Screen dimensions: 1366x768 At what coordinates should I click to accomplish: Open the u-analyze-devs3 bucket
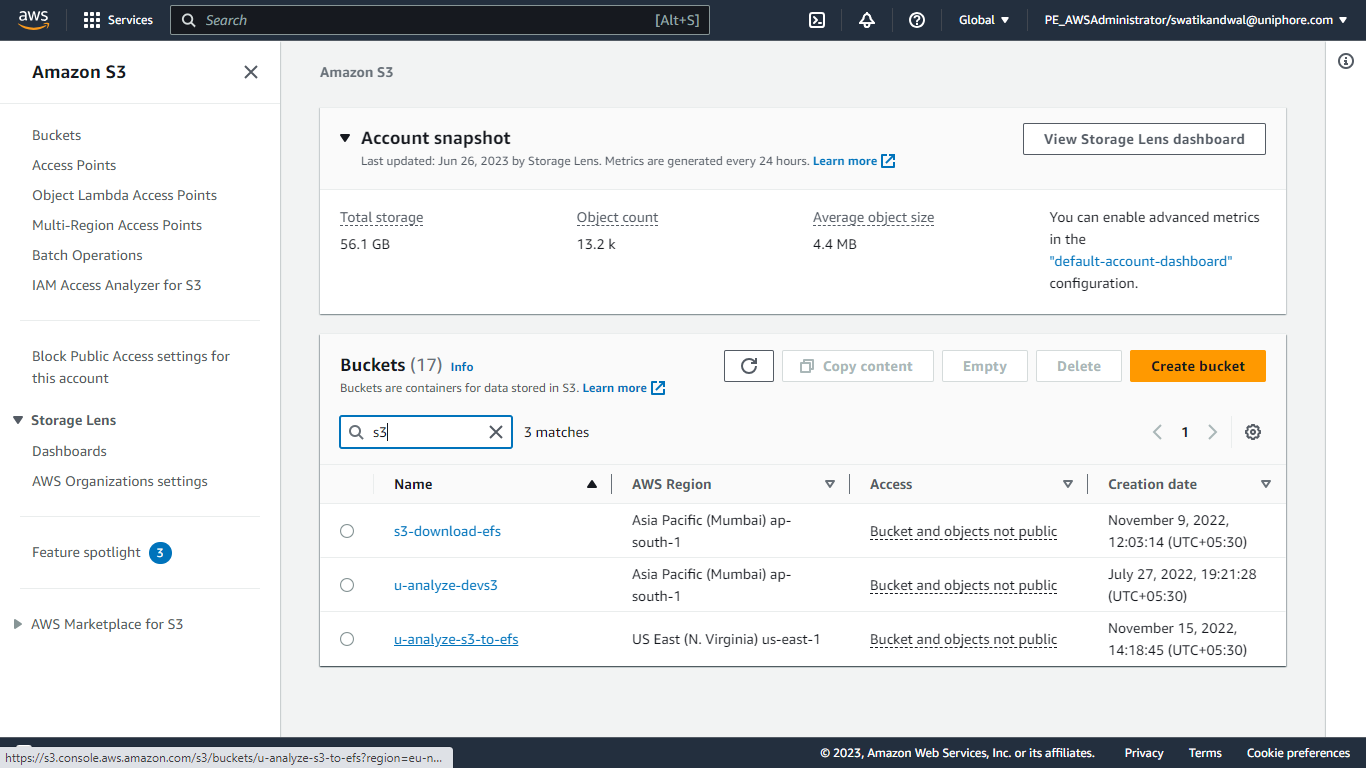pos(445,585)
